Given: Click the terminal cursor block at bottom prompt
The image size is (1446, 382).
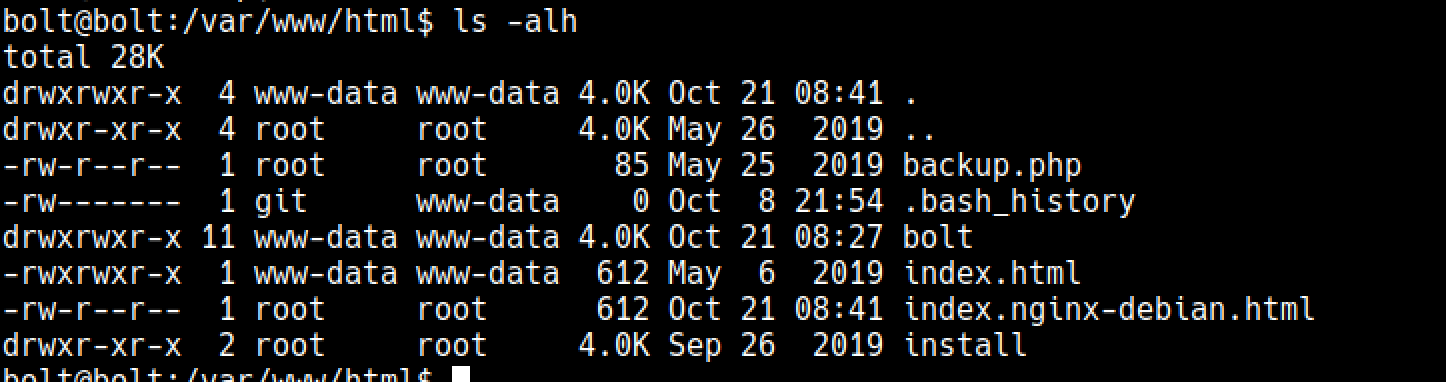Looking at the screenshot, I should pyautogui.click(x=460, y=375).
